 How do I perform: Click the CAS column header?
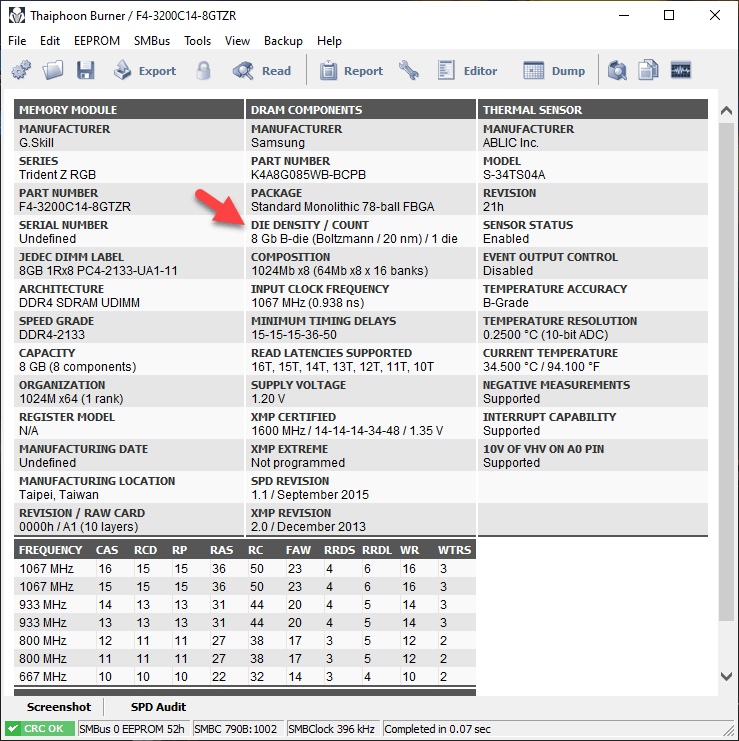coord(107,551)
